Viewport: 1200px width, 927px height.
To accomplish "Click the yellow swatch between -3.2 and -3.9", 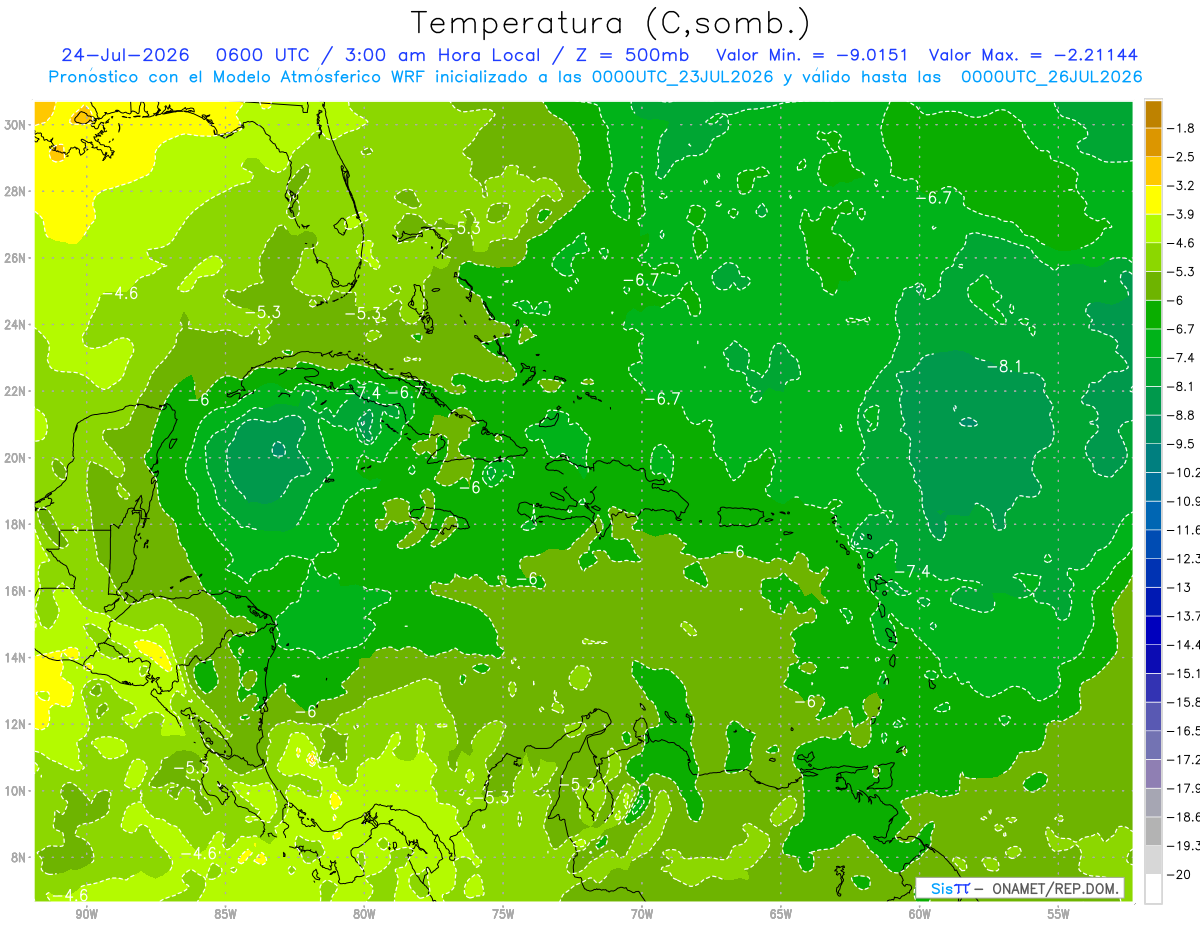I will pos(1153,200).
